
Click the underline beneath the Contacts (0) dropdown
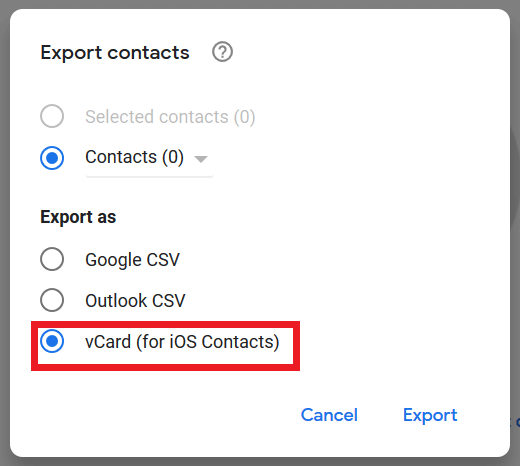pos(149,176)
